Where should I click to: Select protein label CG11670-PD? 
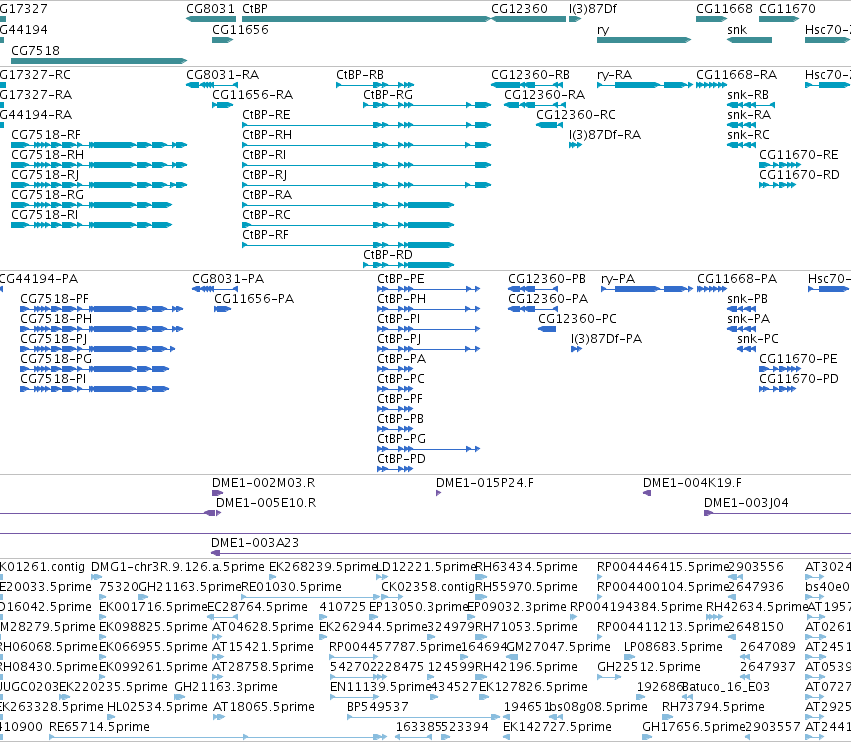[x=799, y=378]
